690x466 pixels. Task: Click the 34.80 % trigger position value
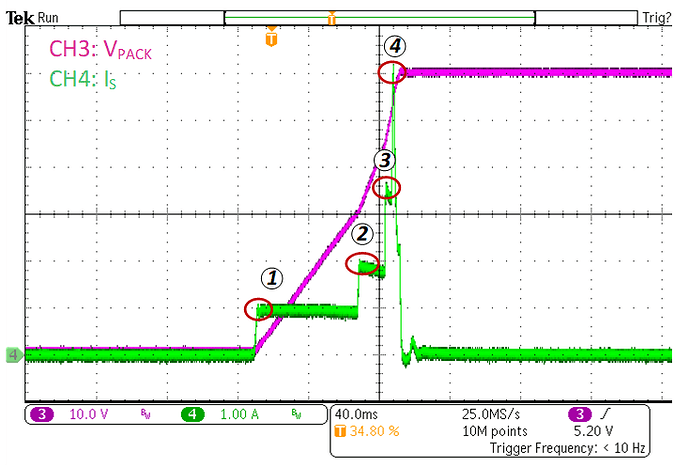[374, 431]
